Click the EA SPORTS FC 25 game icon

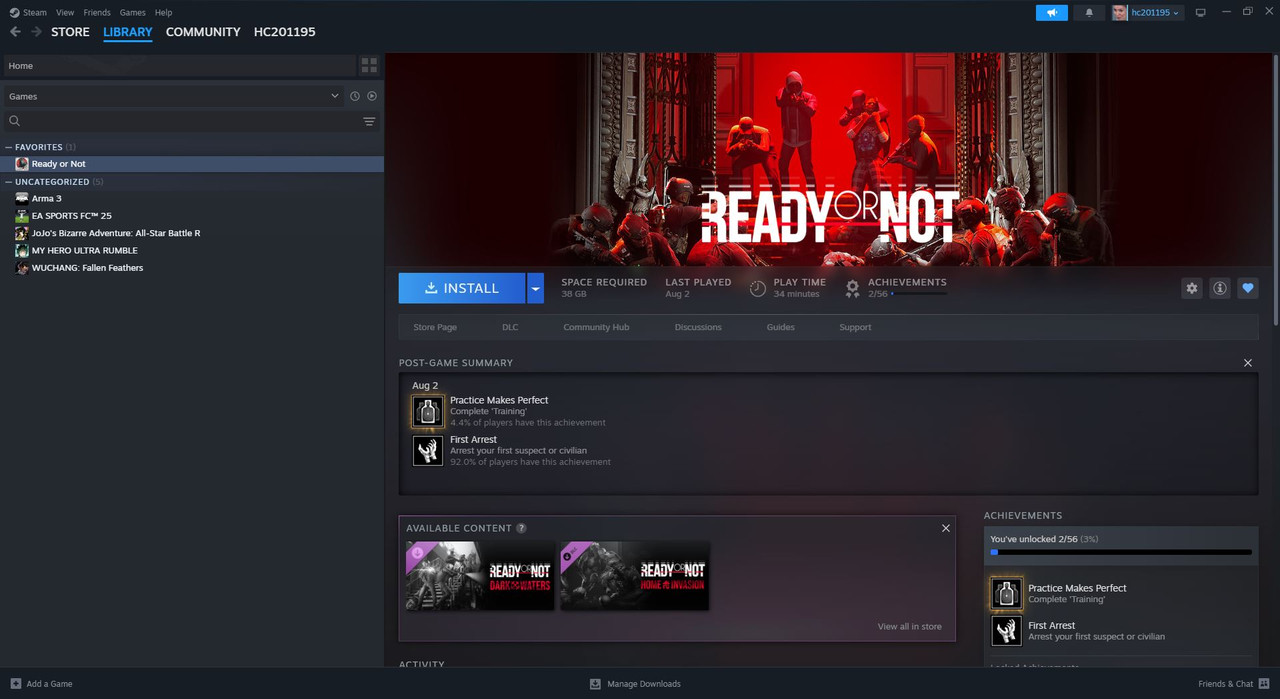(22, 215)
